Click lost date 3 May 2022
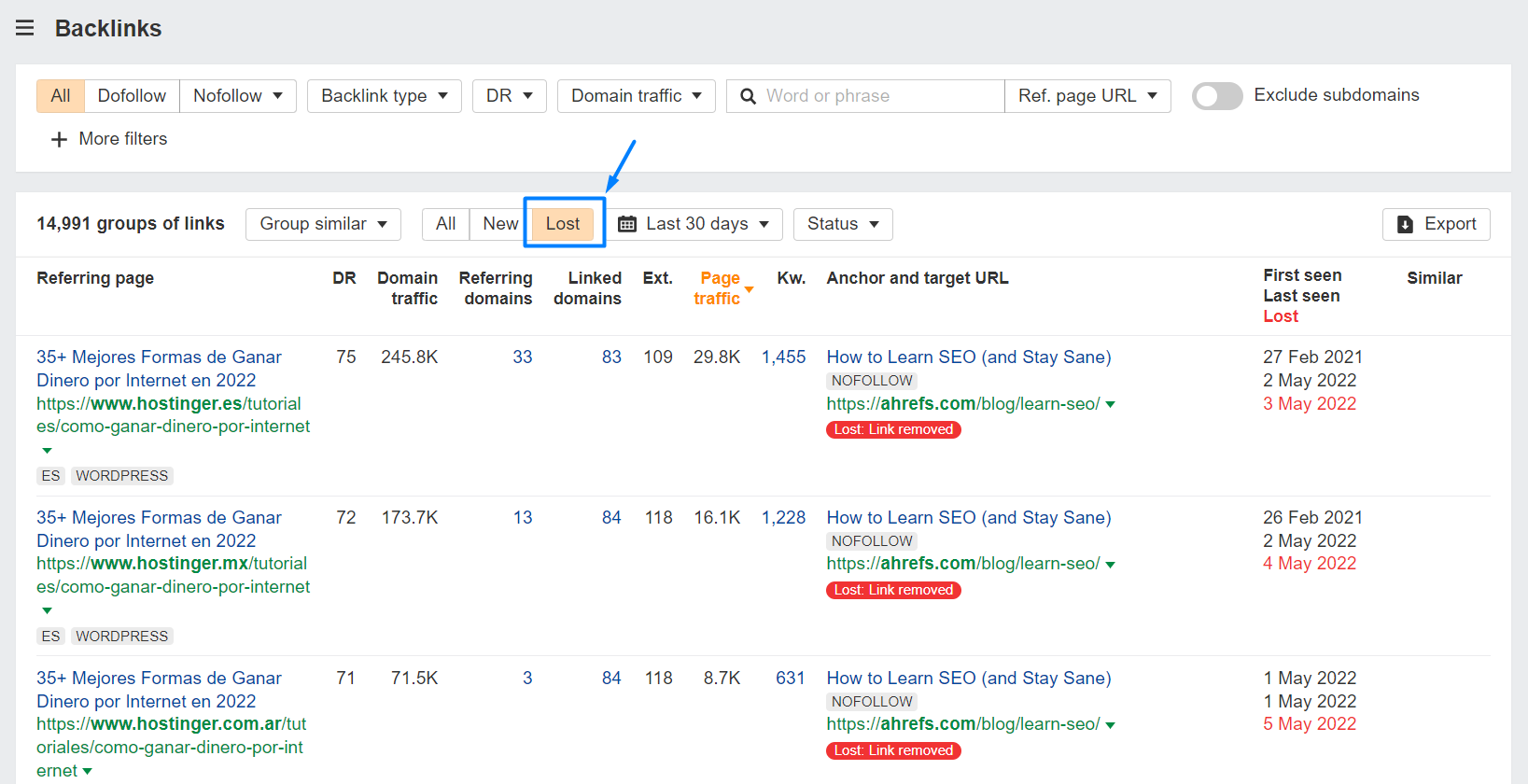This screenshot has height=784, width=1528. point(1310,404)
